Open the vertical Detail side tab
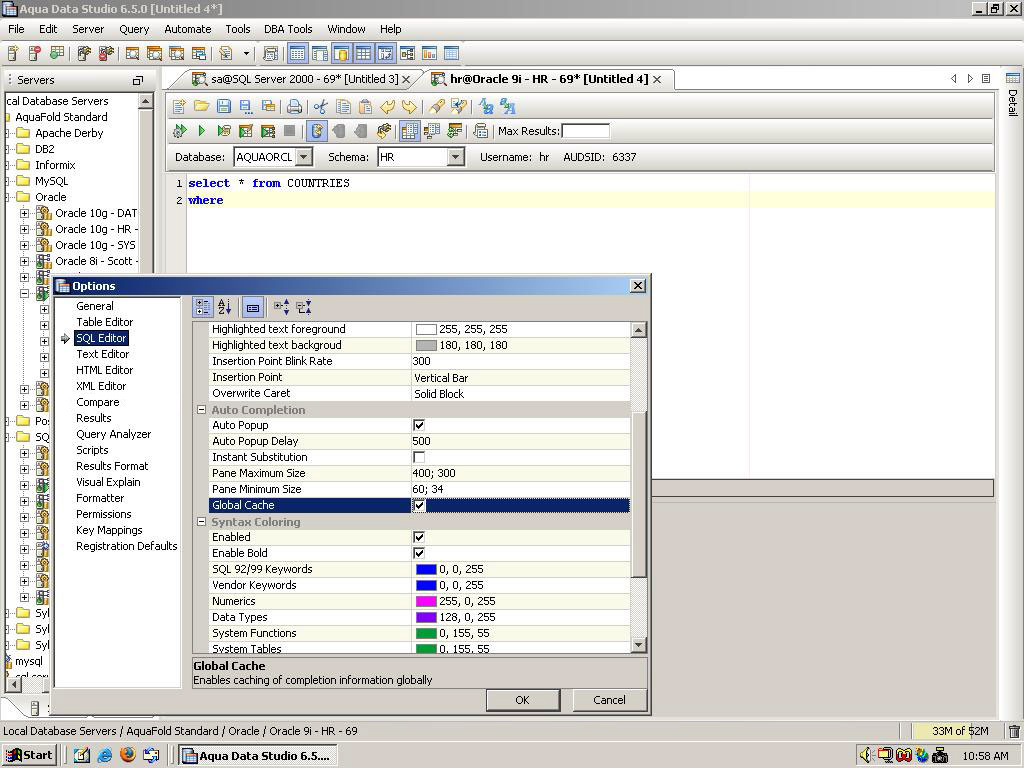 pyautogui.click(x=1013, y=95)
